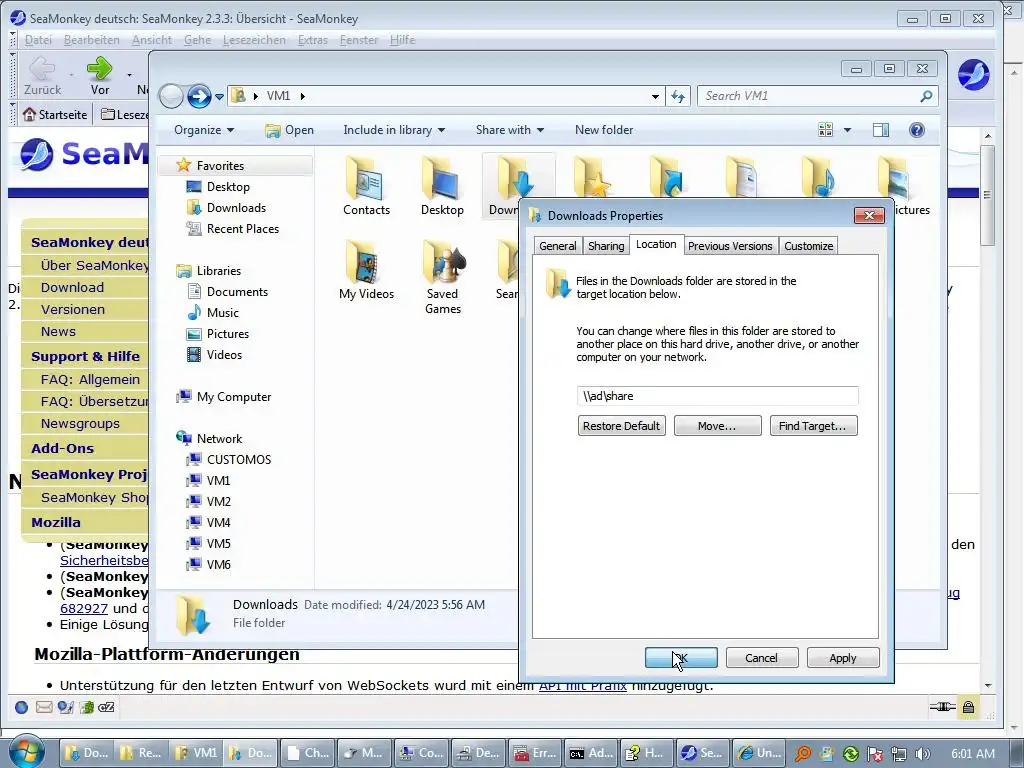Switch to the General tab
The height and width of the screenshot is (768, 1024).
(x=557, y=246)
